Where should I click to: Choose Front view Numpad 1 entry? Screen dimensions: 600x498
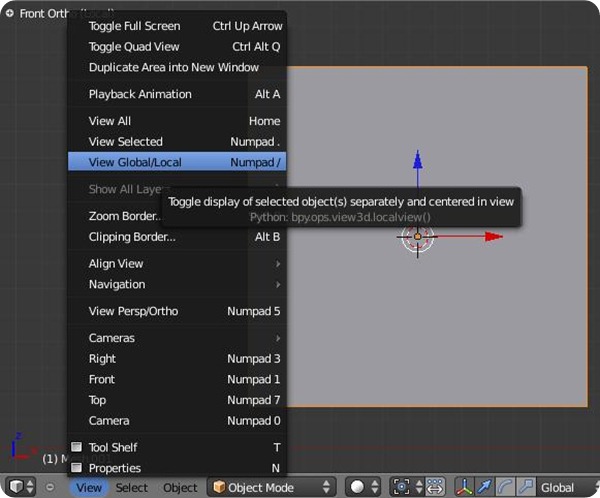pyautogui.click(x=177, y=379)
